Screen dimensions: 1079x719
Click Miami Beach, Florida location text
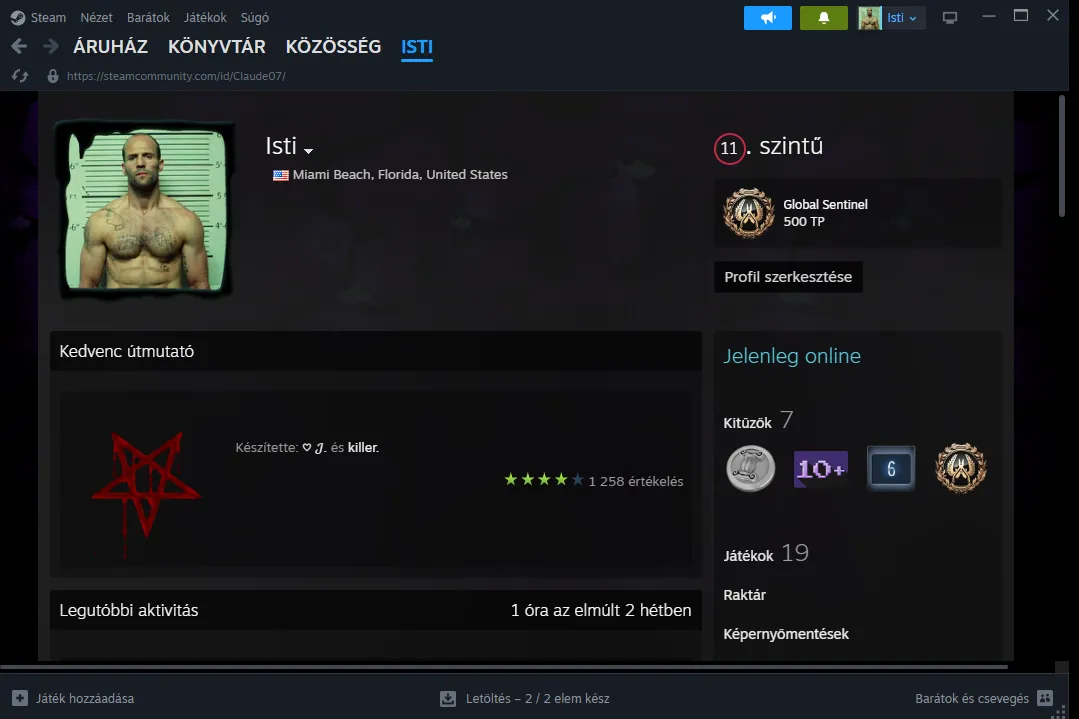coord(400,175)
